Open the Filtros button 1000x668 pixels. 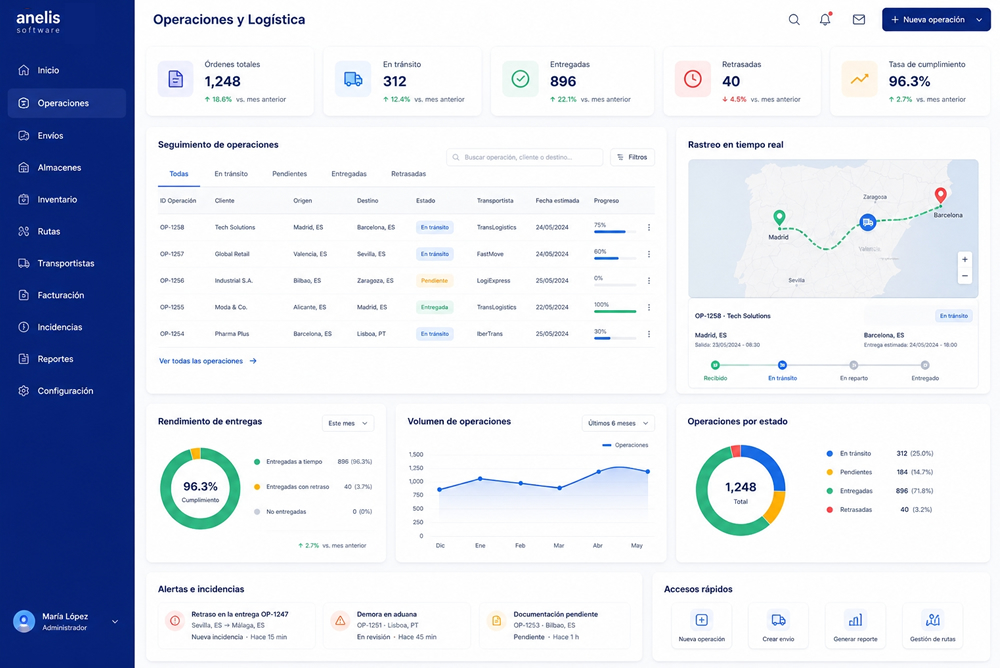tap(632, 157)
